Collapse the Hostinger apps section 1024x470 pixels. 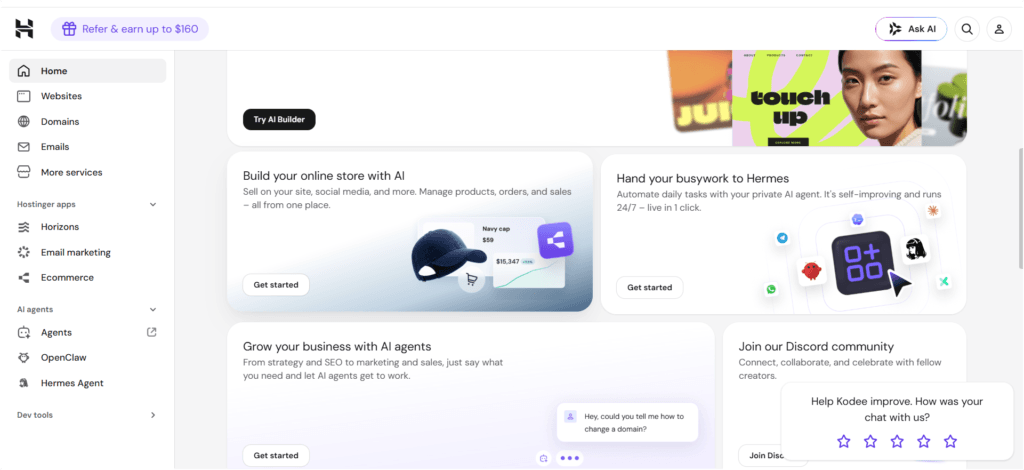coord(153,204)
